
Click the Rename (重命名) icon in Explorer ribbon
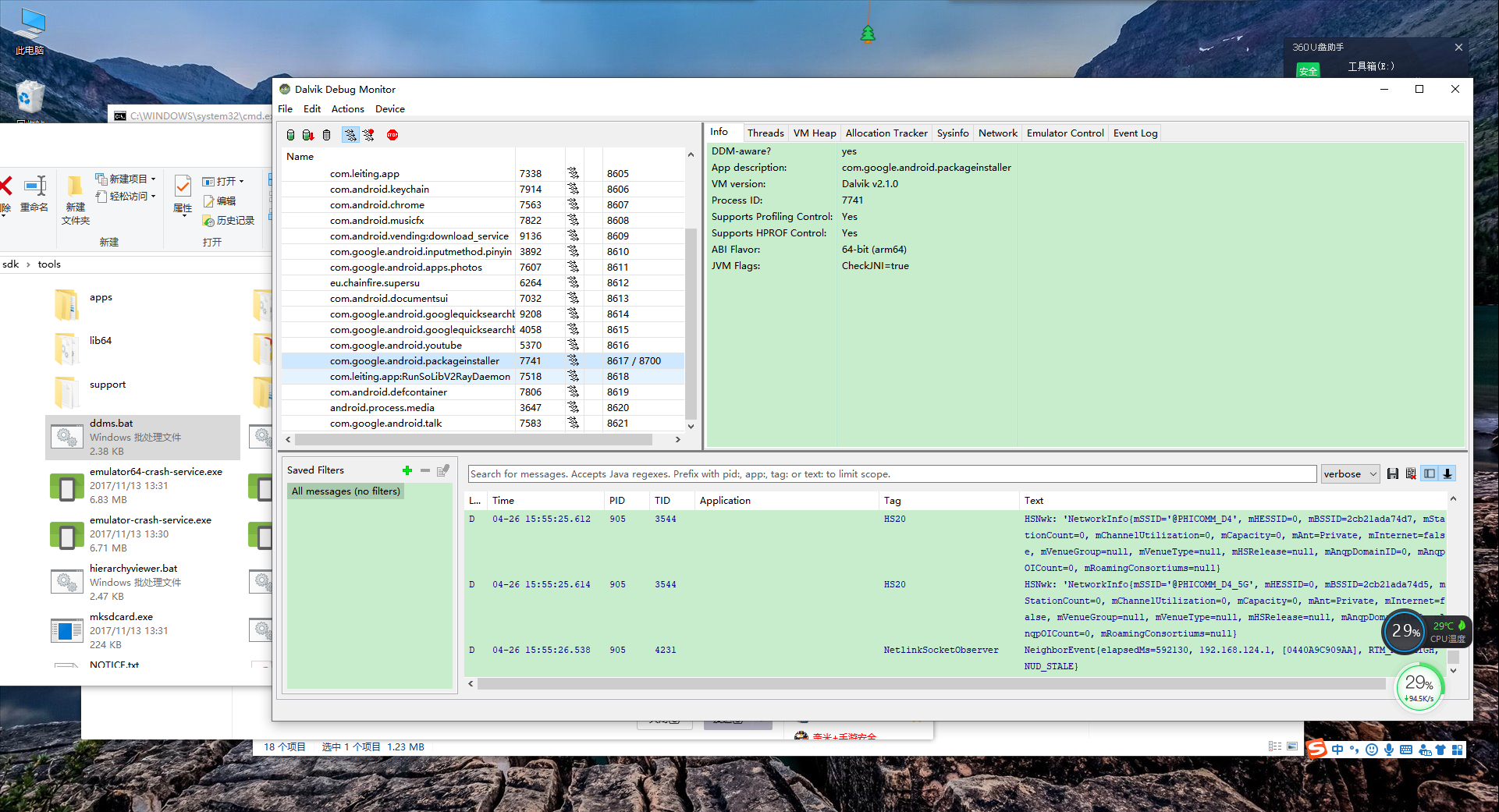click(x=34, y=194)
